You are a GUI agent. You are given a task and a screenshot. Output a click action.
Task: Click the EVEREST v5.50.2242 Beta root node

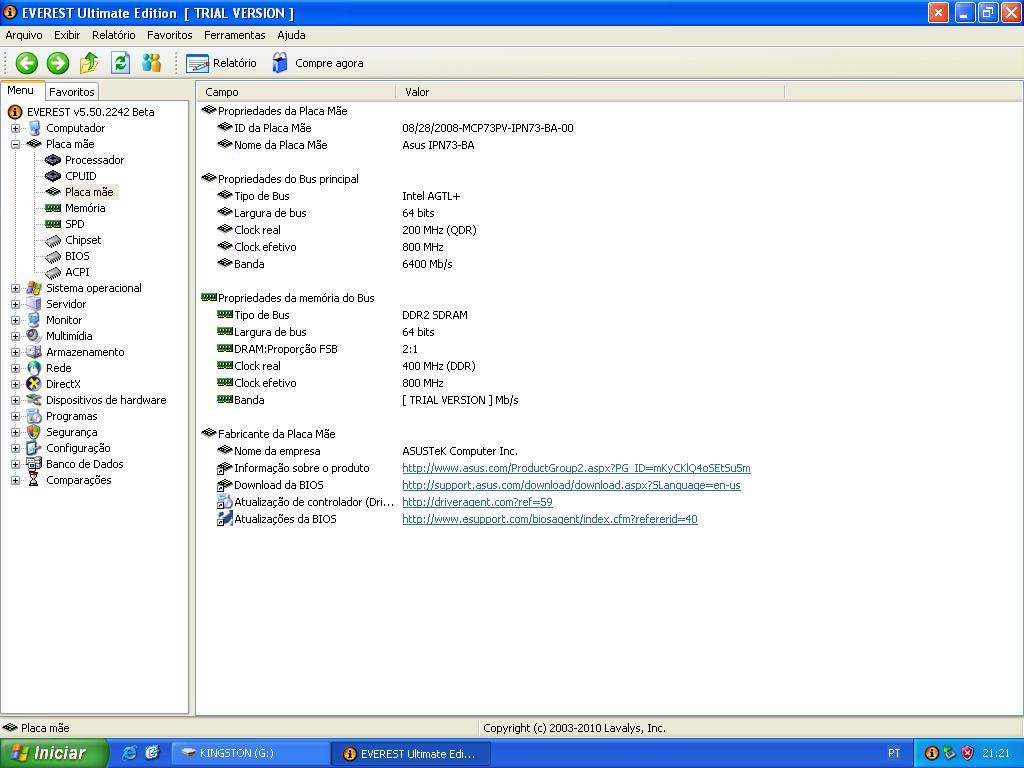tap(90, 112)
